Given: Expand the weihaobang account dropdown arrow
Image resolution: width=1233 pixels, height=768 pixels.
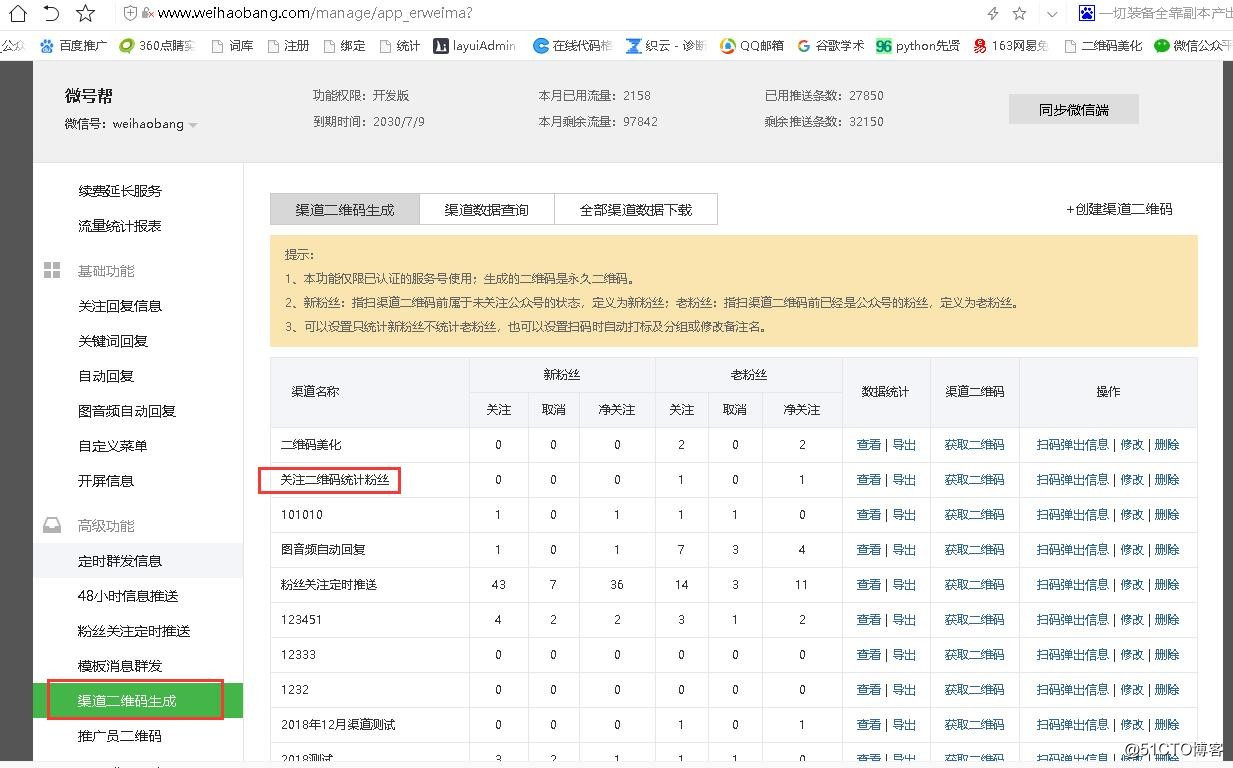Looking at the screenshot, I should pyautogui.click(x=193, y=125).
